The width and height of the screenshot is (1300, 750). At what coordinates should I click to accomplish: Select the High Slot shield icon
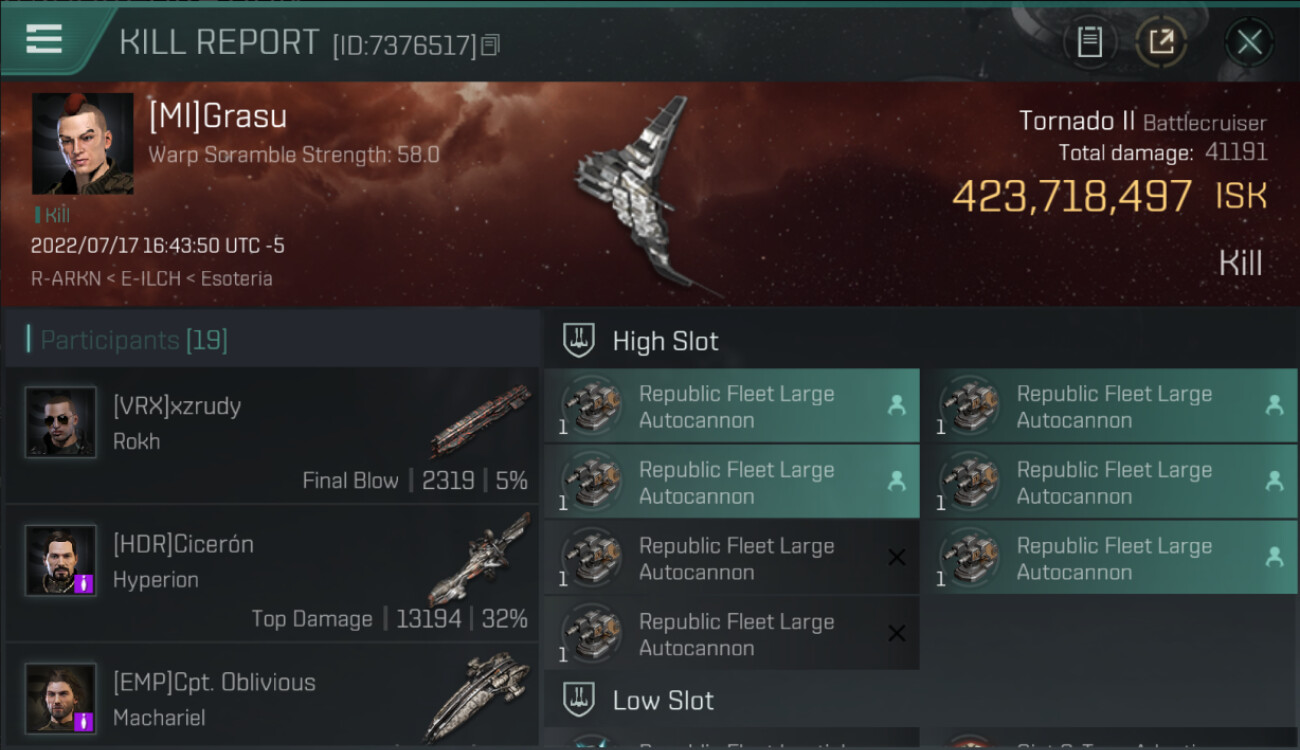579,341
